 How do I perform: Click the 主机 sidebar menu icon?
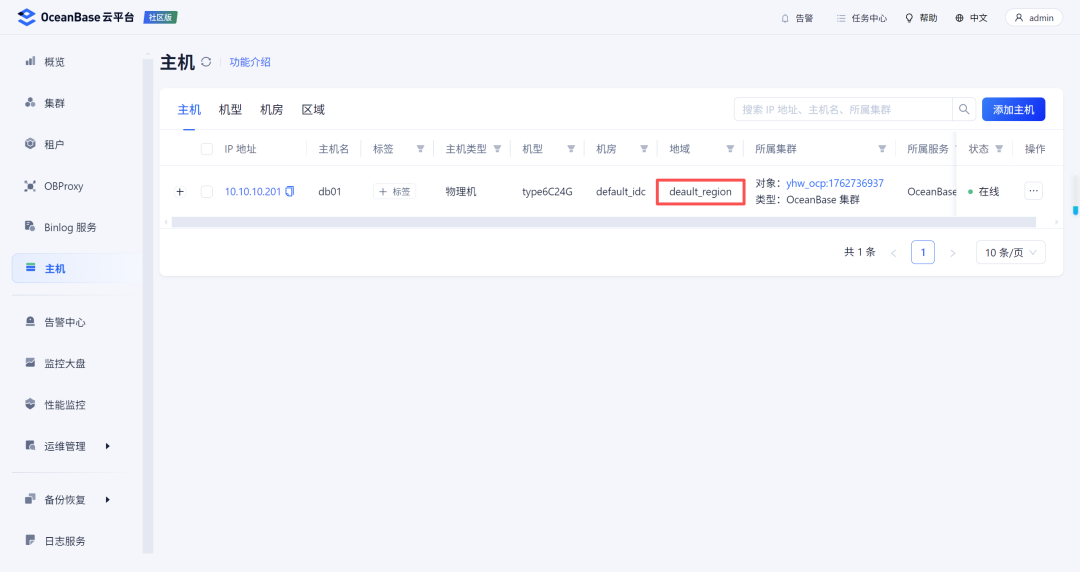pyautogui.click(x=30, y=268)
